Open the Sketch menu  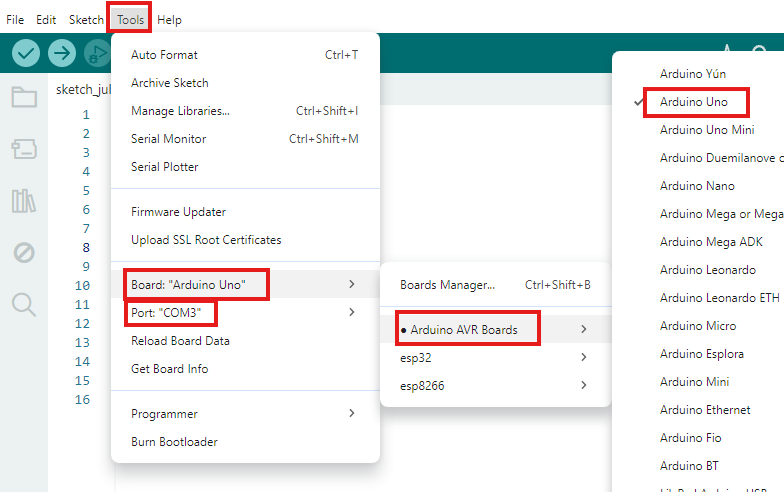point(86,20)
